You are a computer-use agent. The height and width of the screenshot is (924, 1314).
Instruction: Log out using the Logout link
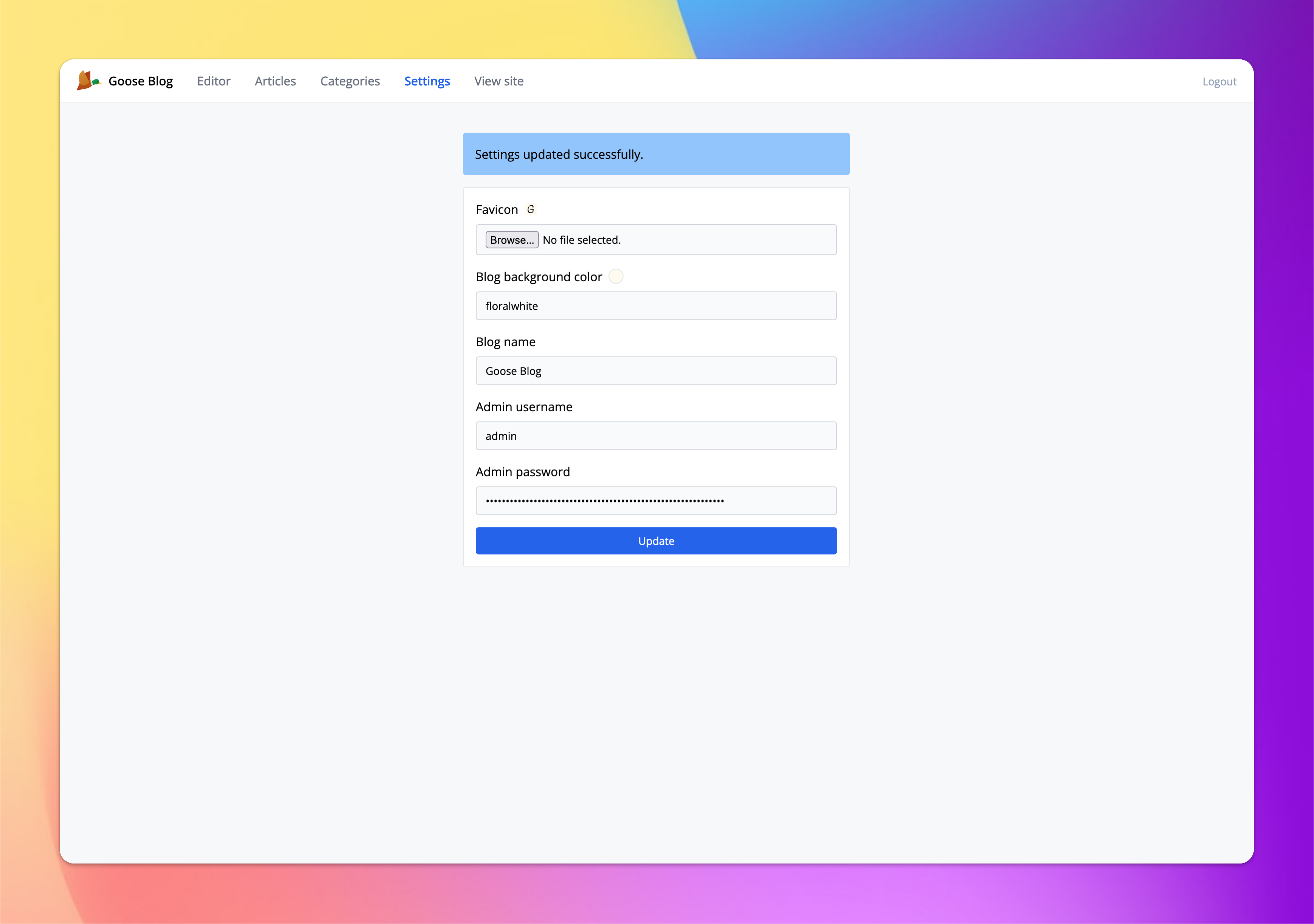pyautogui.click(x=1219, y=82)
